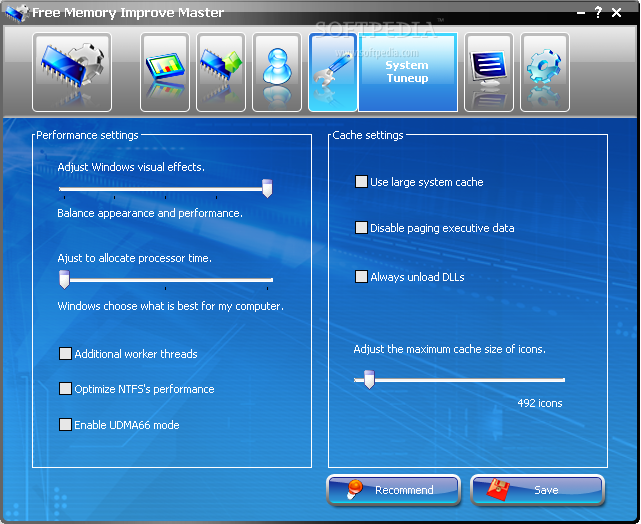Click 'Adjust the maximum cache size of icons.' label

coord(449,349)
